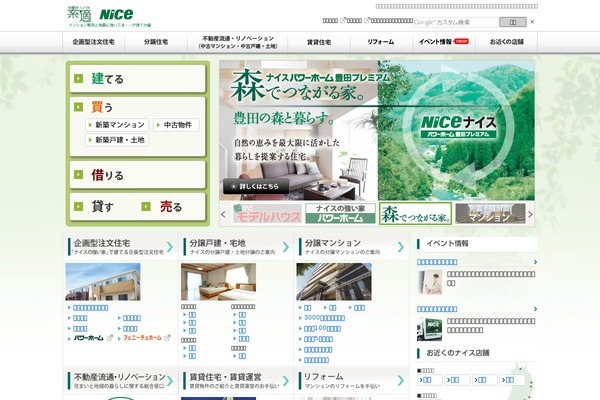Open the お近くの店舗 navigation menu

point(506,42)
